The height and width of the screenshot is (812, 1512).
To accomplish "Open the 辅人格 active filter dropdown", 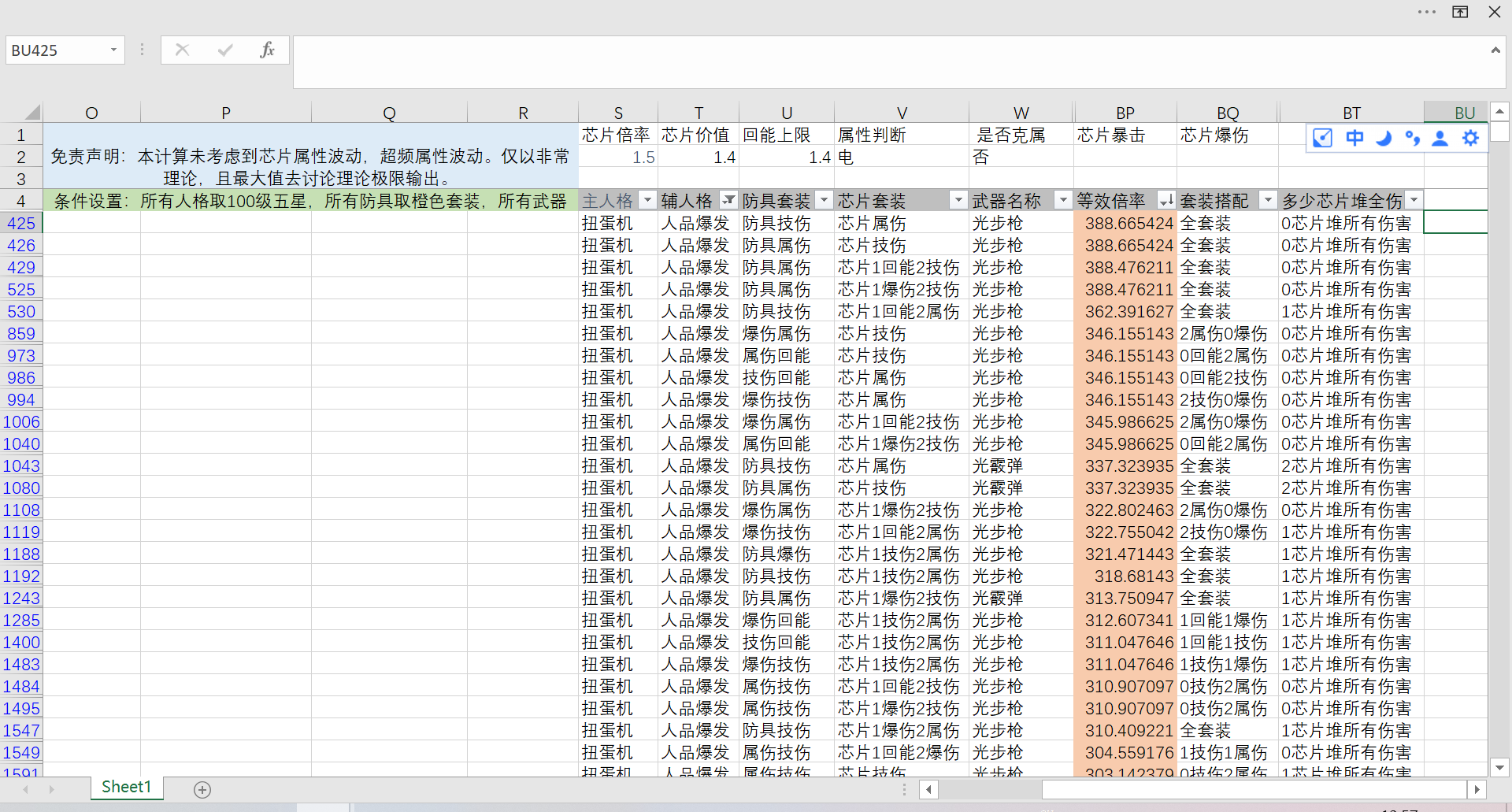I will [729, 200].
